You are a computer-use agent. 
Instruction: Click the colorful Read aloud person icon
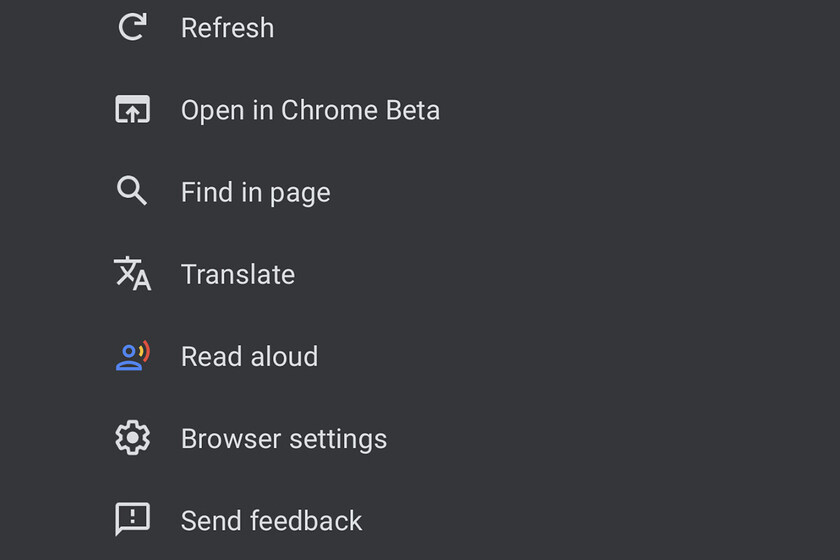[133, 355]
